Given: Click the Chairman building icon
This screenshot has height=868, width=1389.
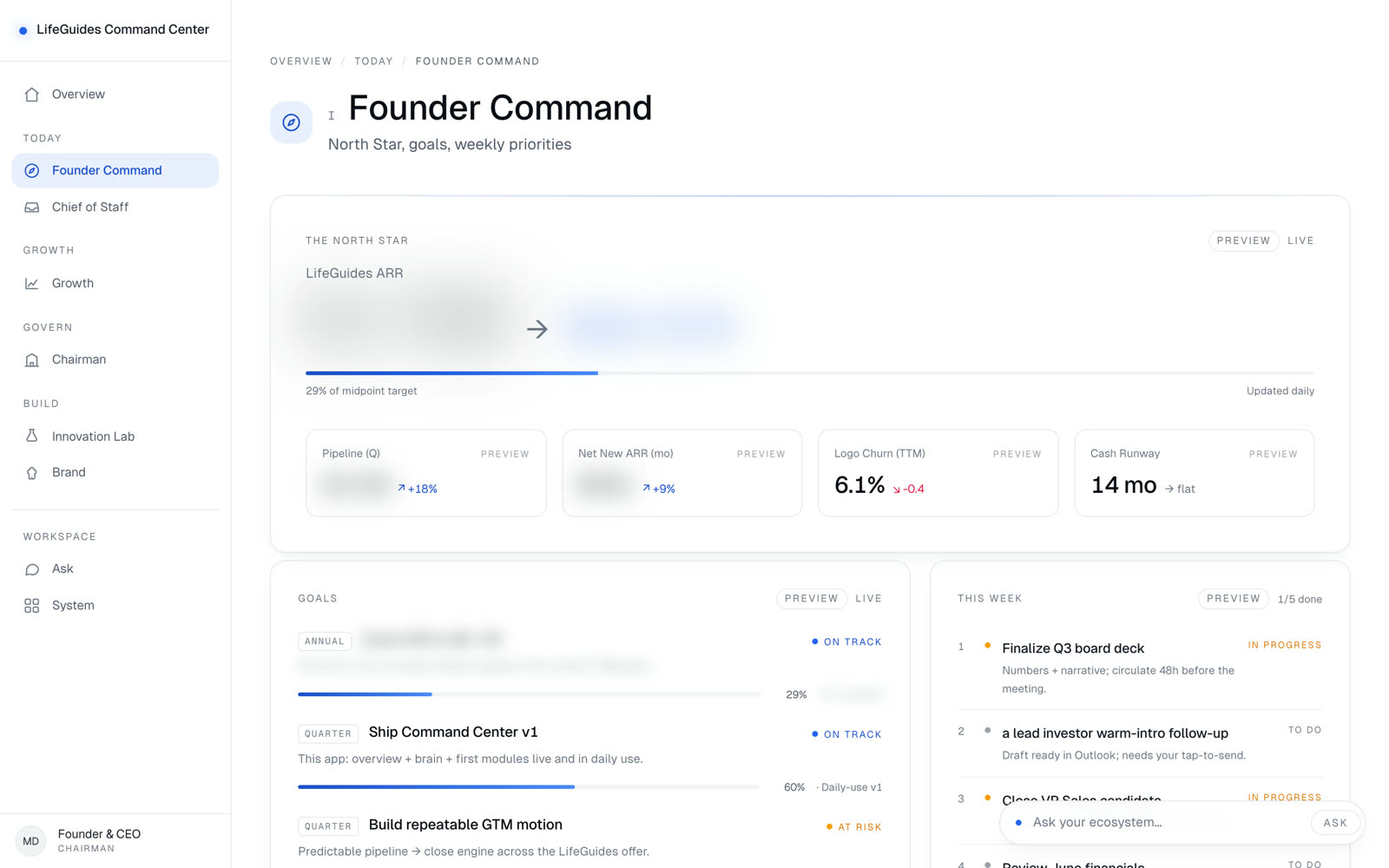Looking at the screenshot, I should coord(32,360).
